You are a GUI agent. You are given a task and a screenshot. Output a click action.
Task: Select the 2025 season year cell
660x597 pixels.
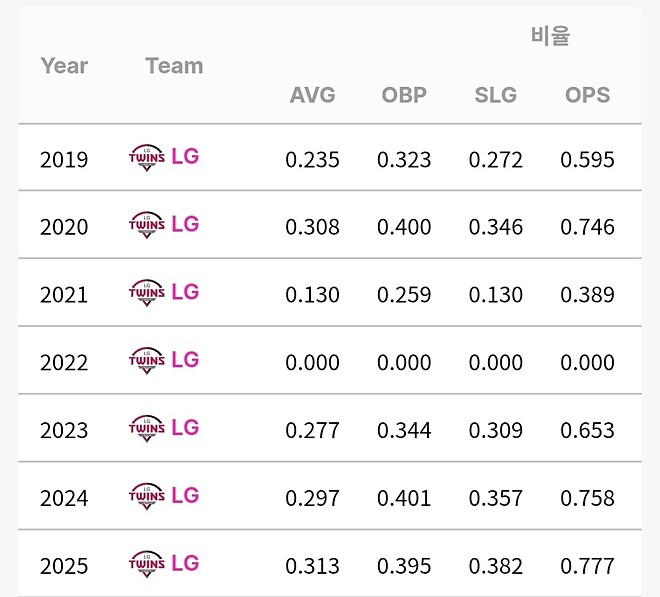tap(64, 566)
